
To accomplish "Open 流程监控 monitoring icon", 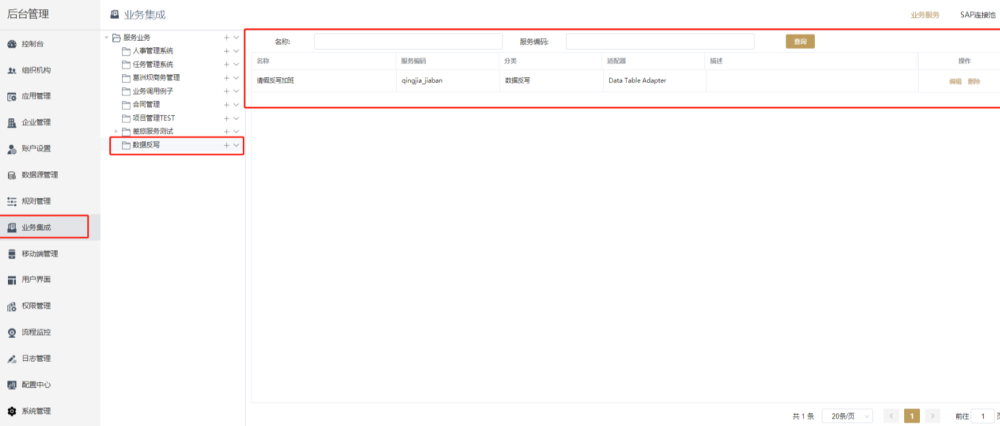I will click(12, 332).
